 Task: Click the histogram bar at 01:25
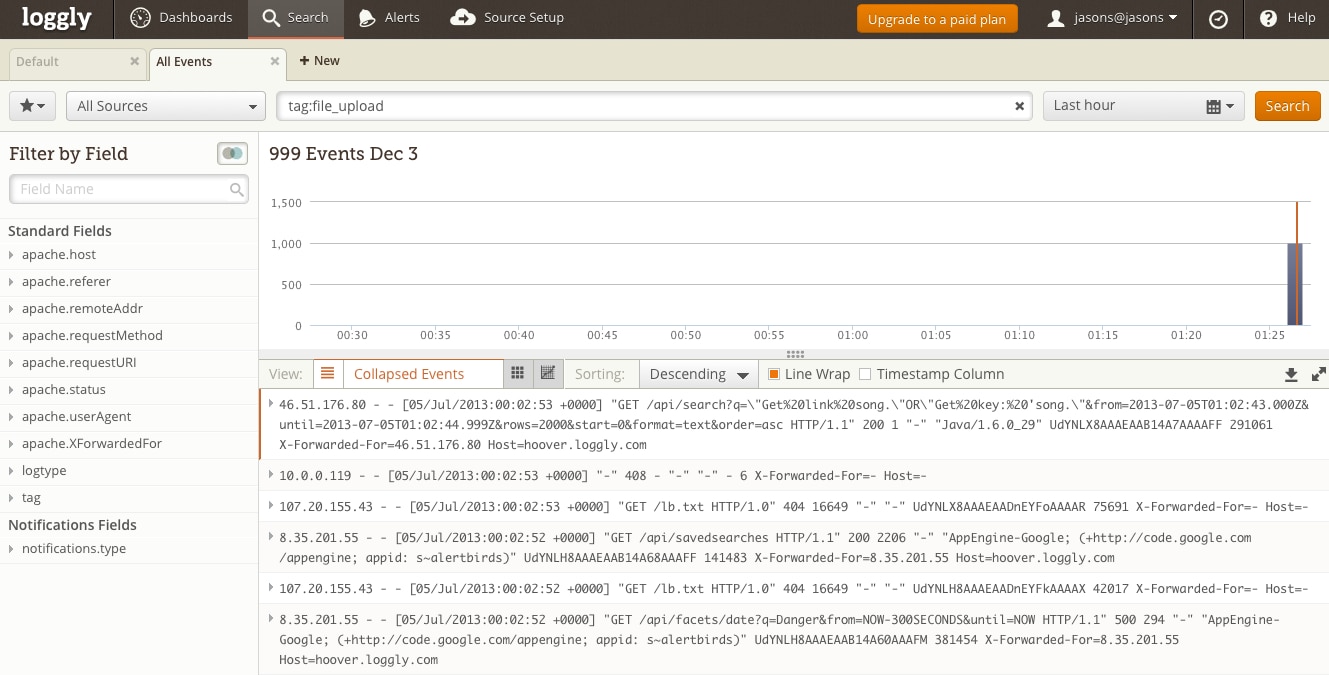(x=1294, y=284)
